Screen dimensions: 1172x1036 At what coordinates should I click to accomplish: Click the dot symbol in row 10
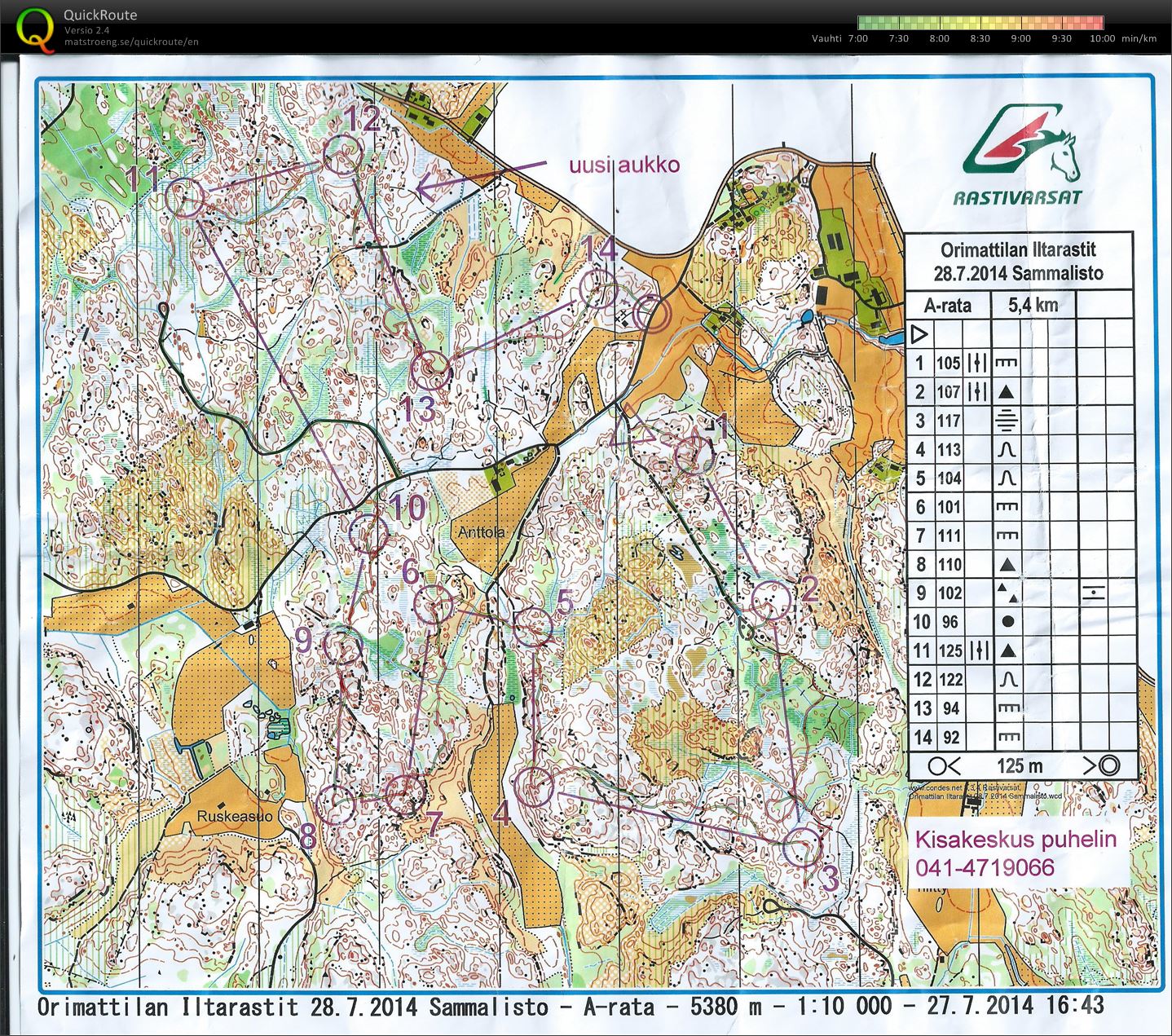click(1008, 622)
